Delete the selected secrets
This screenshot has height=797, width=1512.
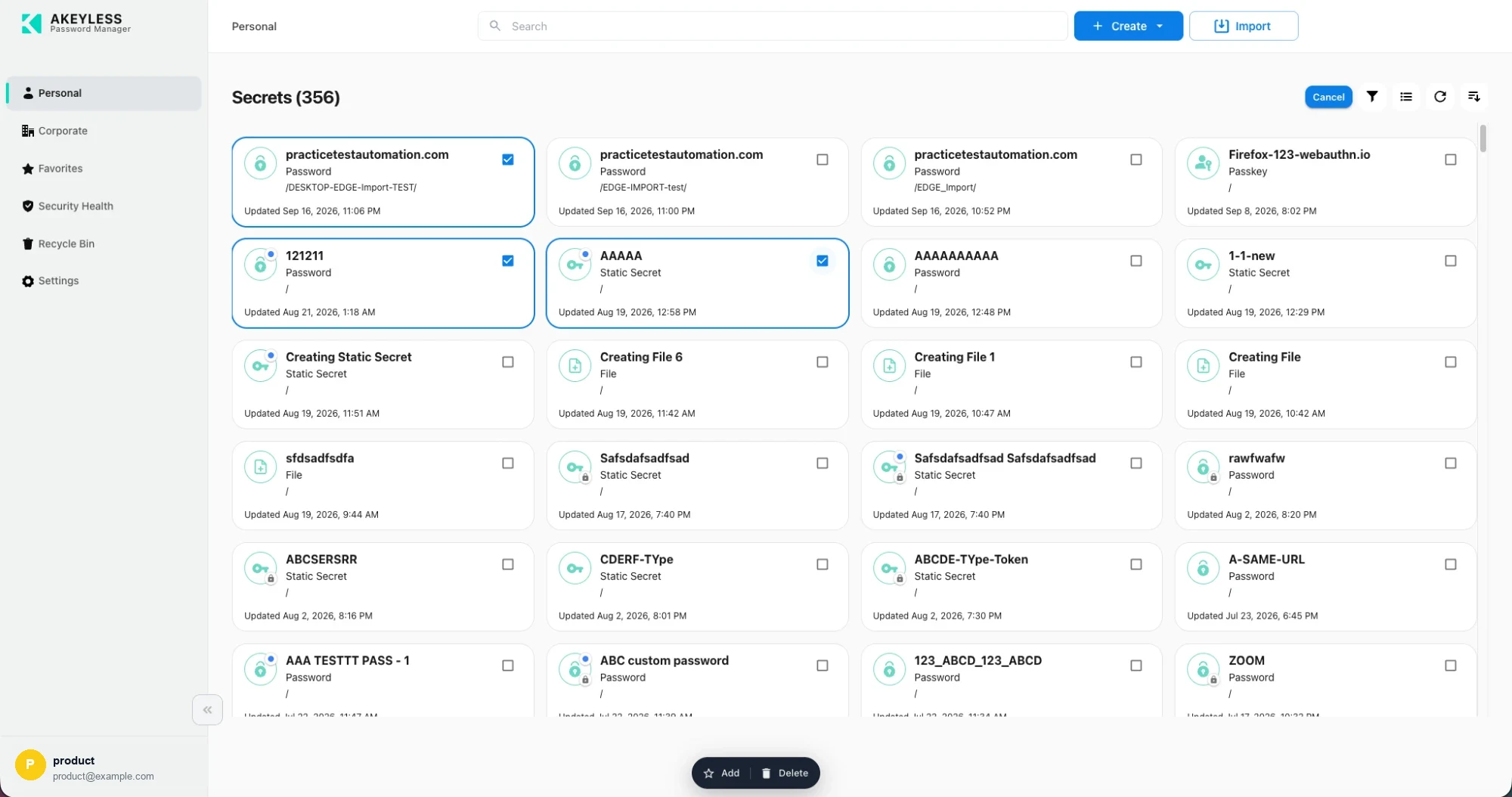click(785, 773)
